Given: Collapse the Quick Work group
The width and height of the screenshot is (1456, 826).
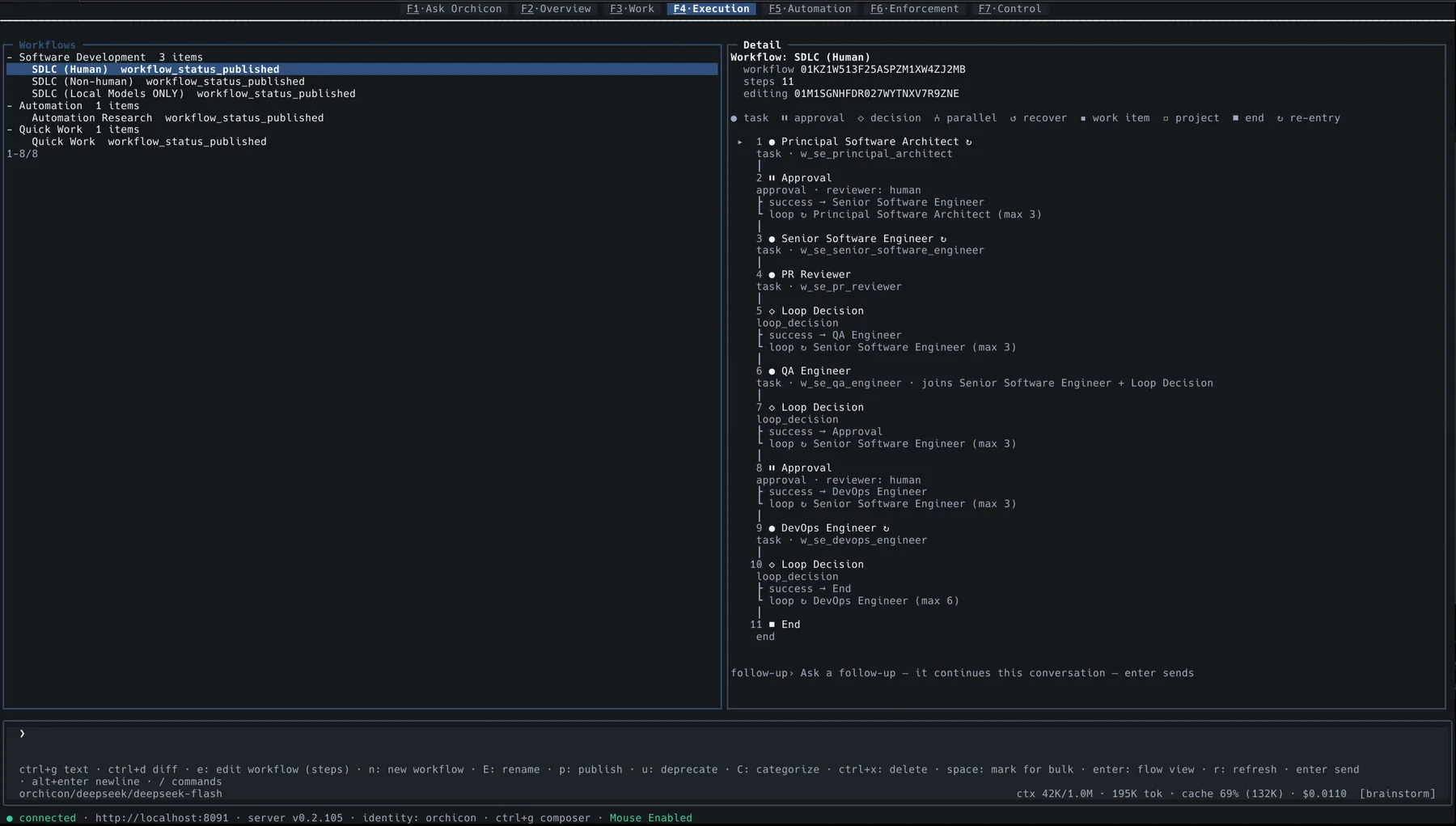Looking at the screenshot, I should [10, 129].
